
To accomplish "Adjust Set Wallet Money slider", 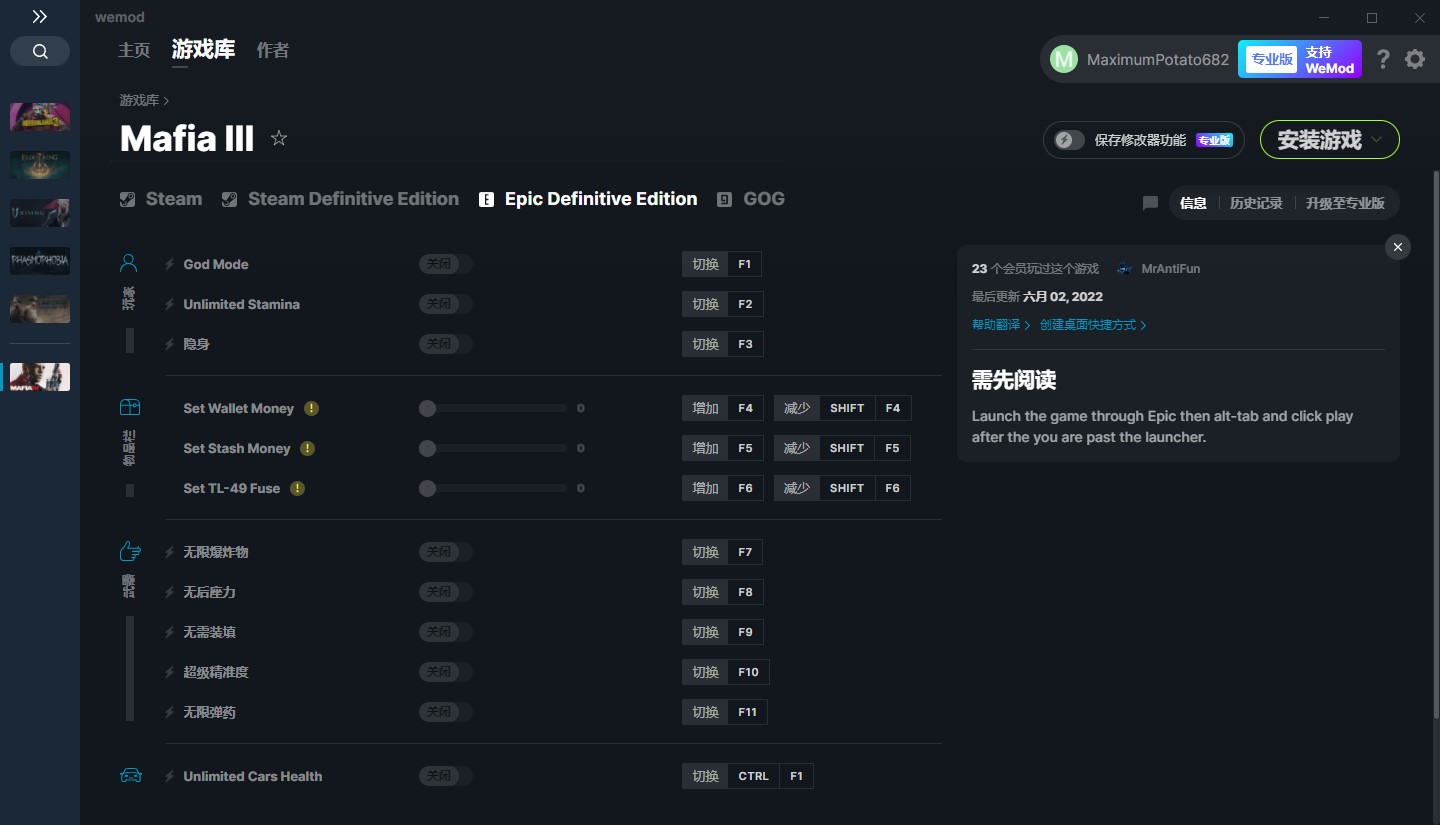I will click(x=493, y=408).
